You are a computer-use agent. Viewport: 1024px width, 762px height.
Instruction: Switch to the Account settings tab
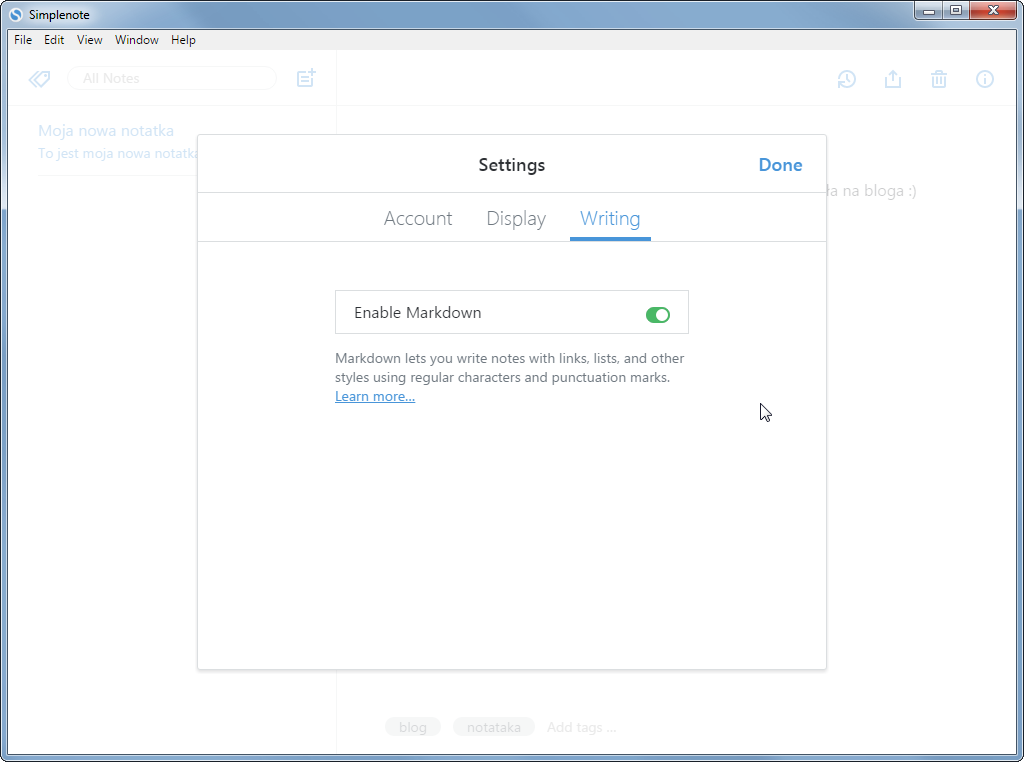click(x=418, y=218)
